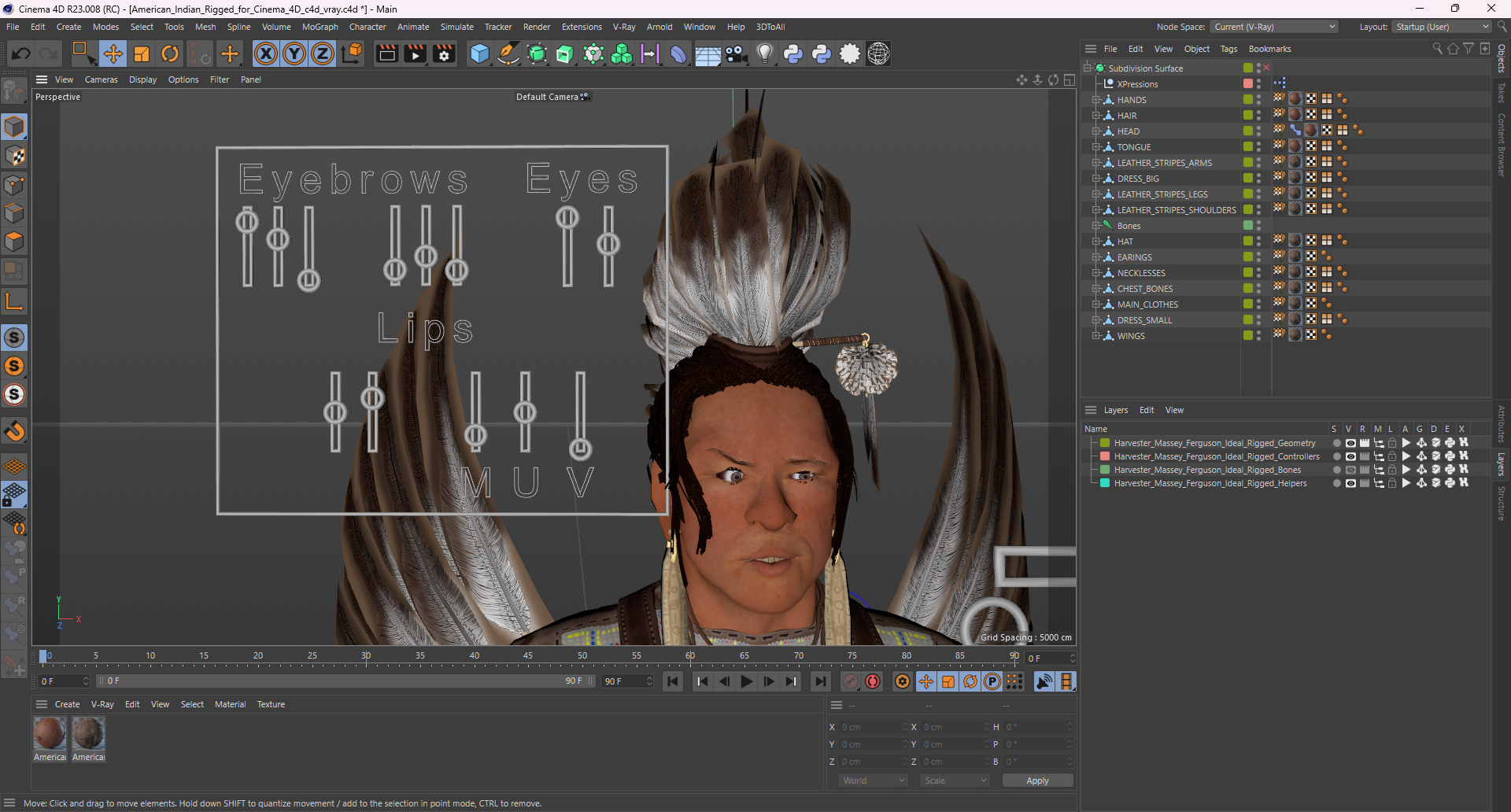Add a Camera object

point(736,54)
